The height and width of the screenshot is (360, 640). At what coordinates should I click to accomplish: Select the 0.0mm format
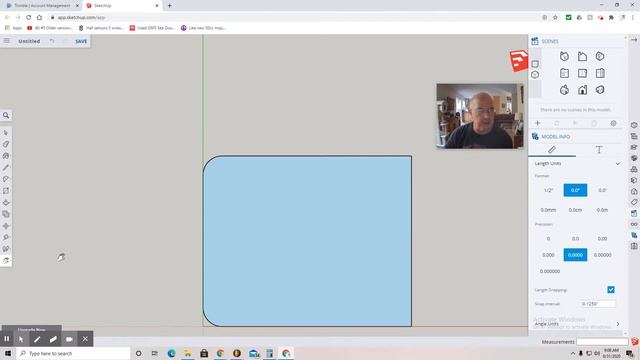click(548, 210)
